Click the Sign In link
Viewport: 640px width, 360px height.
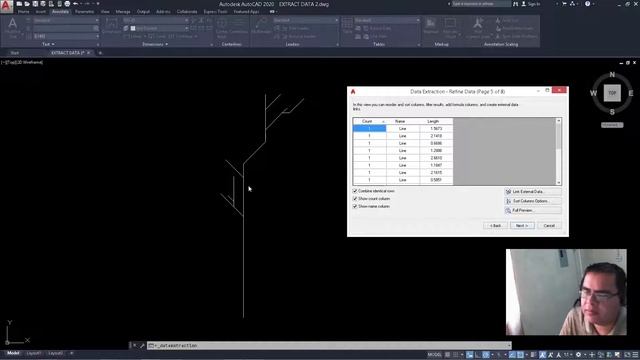534,4
